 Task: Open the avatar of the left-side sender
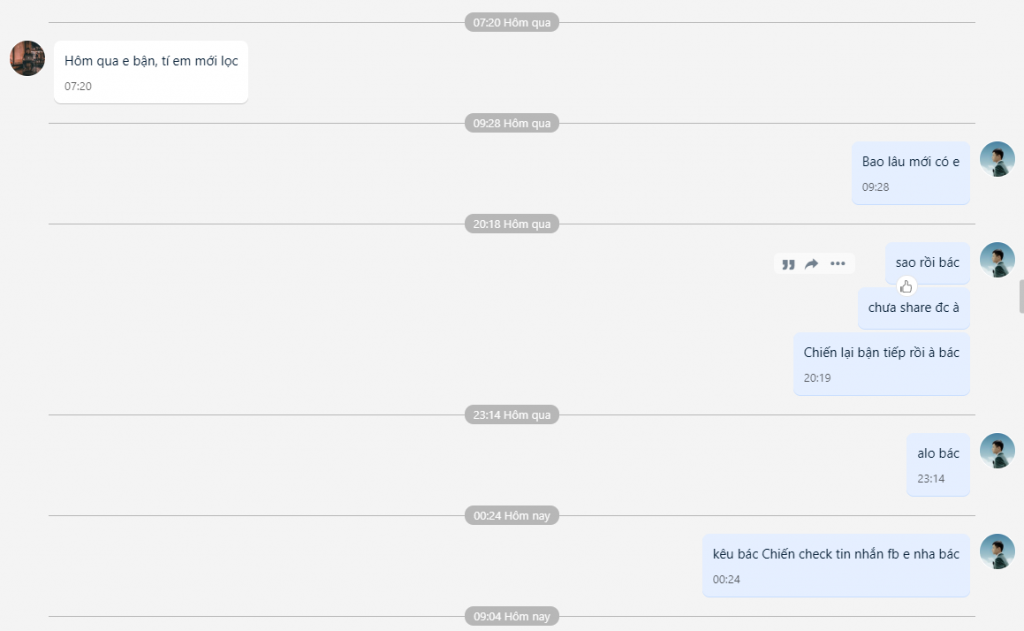point(27,58)
